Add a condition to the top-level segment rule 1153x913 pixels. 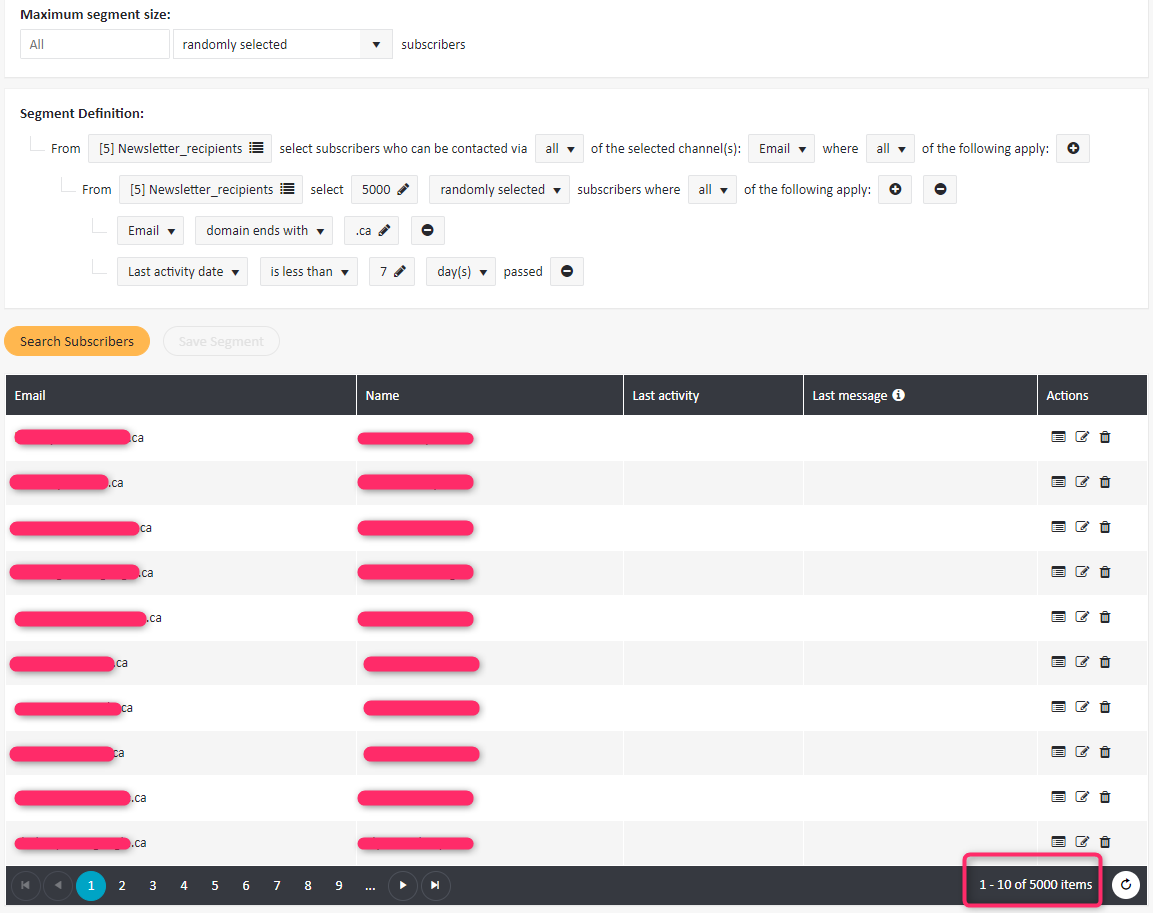[x=1073, y=148]
